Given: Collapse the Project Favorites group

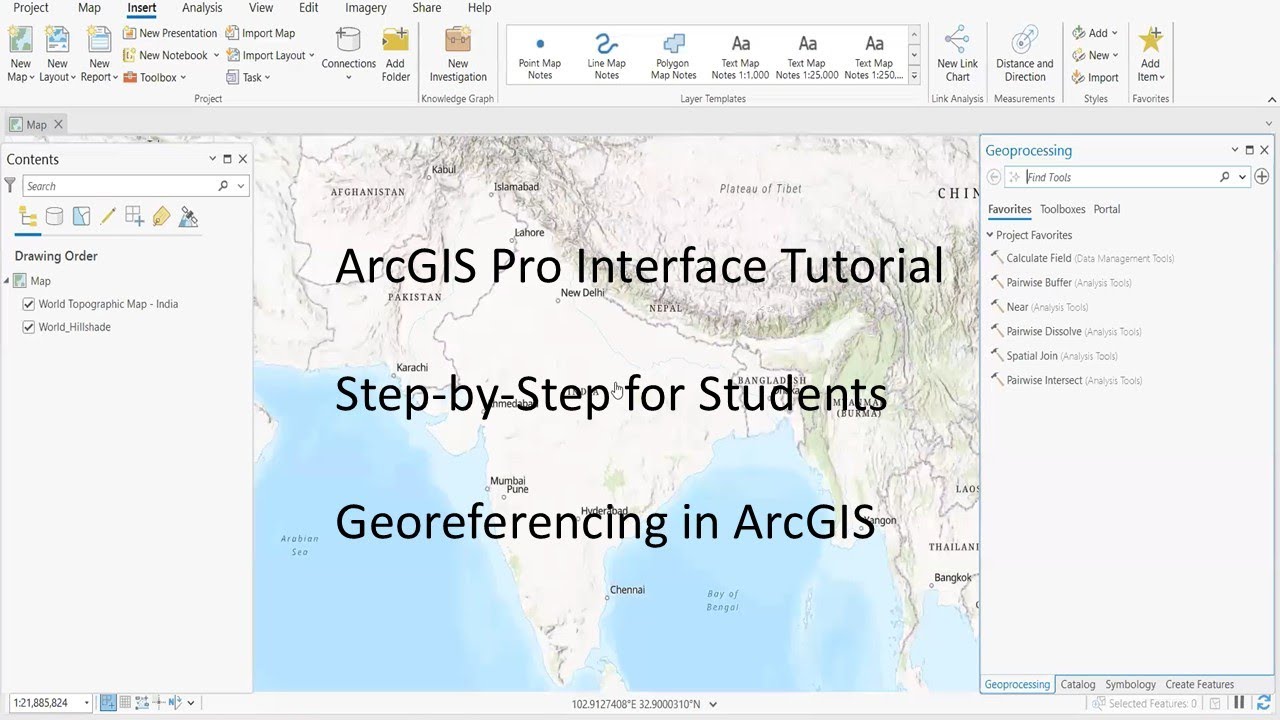Looking at the screenshot, I should coord(990,235).
